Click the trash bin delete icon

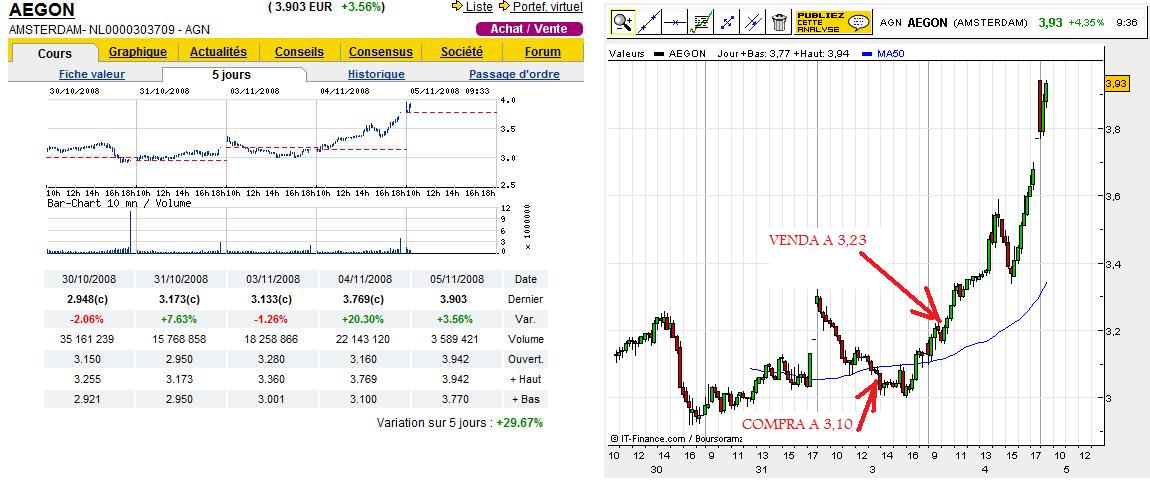(779, 22)
